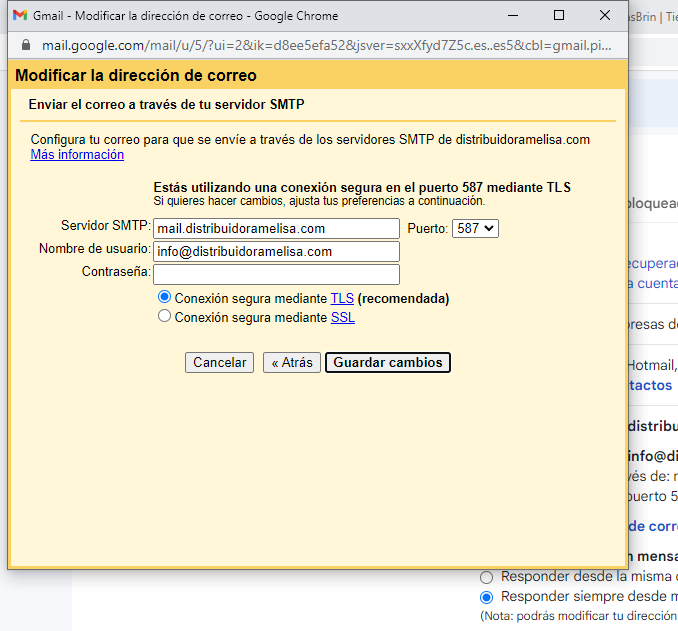Screen dimensions: 678x631
Task: Minimize the Gmail popup window
Action: 513,16
